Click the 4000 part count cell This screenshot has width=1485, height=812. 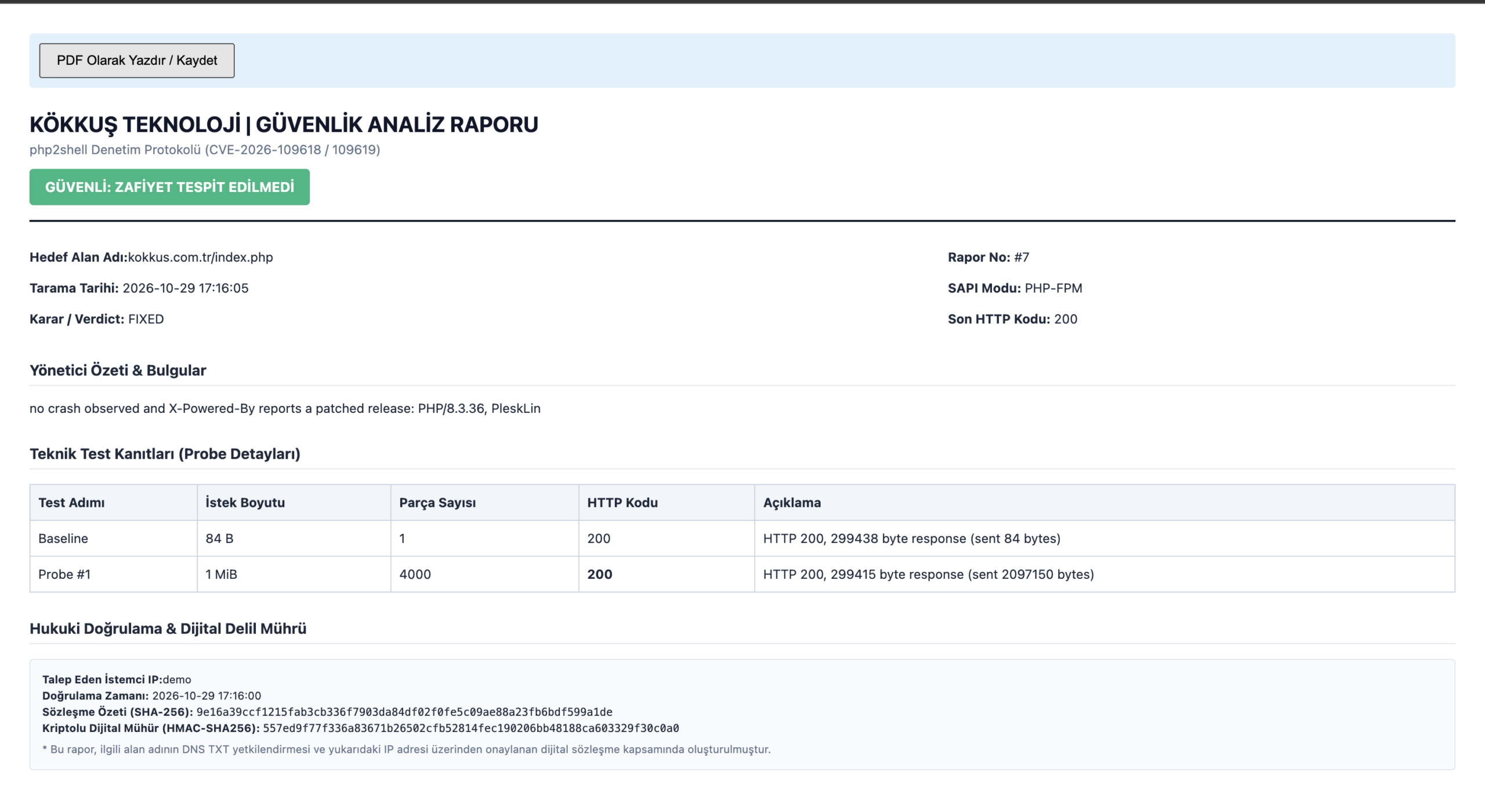pyautogui.click(x=485, y=574)
